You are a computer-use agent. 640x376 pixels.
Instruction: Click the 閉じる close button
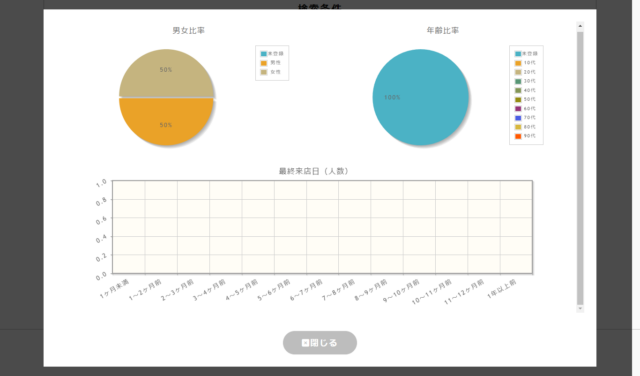[320, 343]
